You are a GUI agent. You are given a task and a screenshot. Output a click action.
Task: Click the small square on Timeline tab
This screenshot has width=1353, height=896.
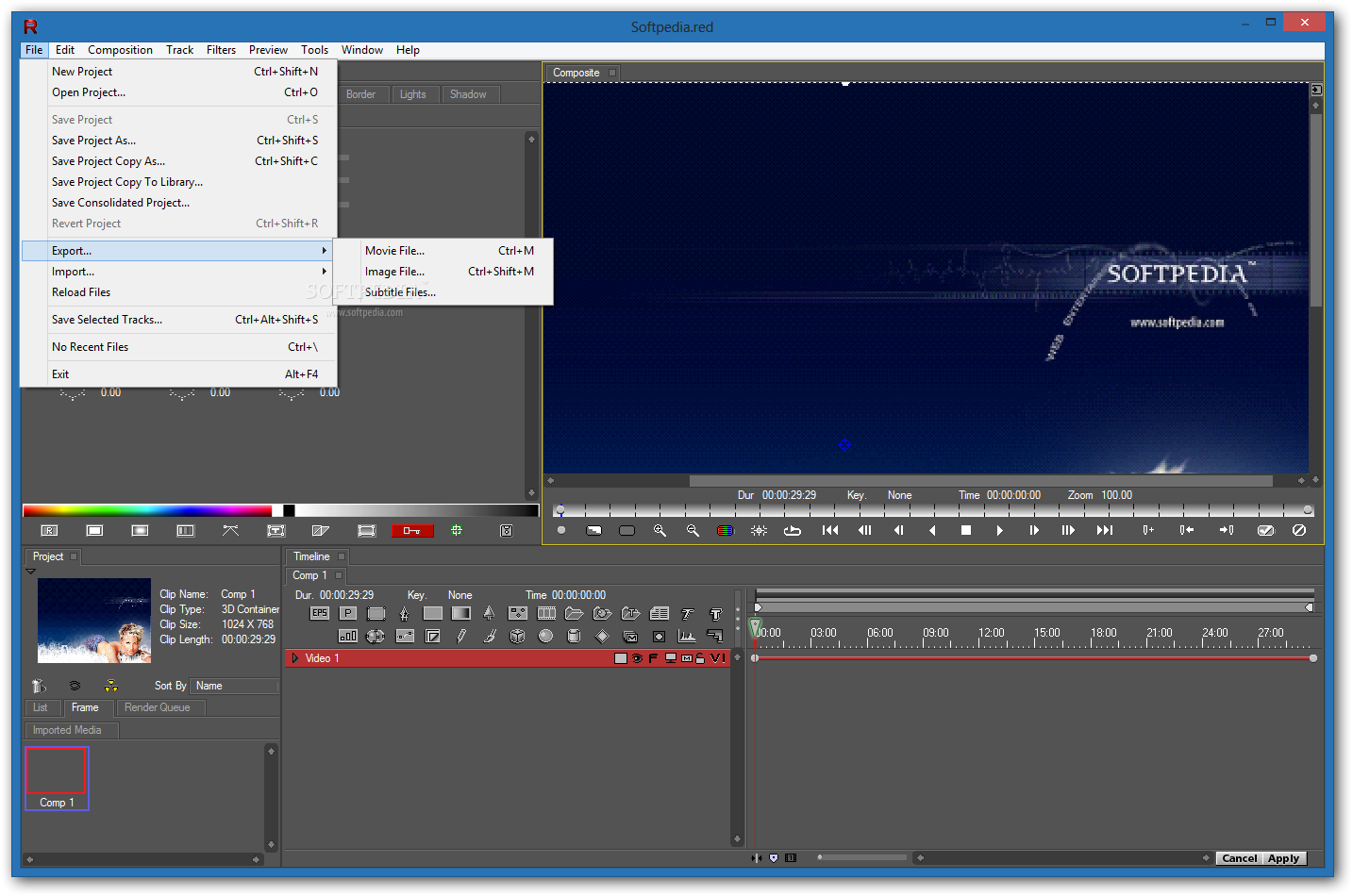pyautogui.click(x=342, y=556)
